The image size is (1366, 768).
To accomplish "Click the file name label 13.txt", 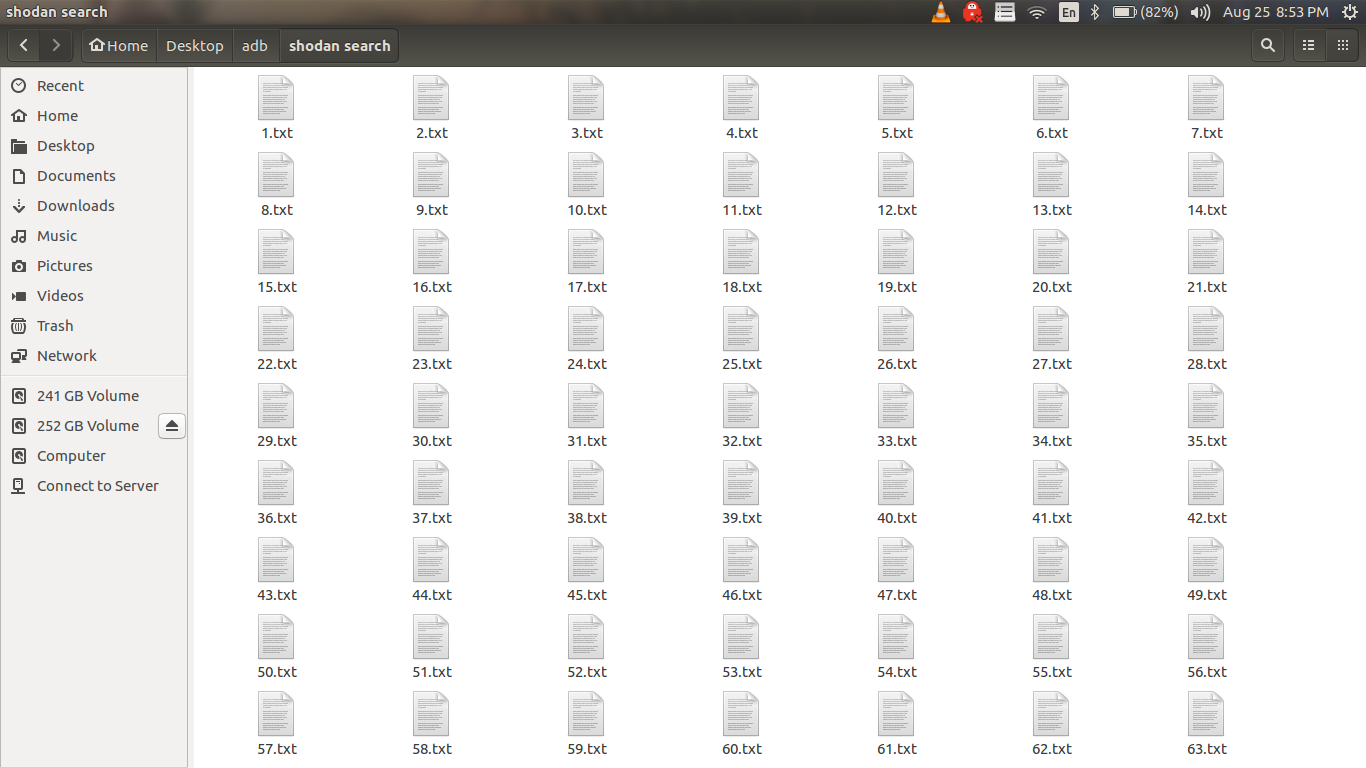I will pyautogui.click(x=1051, y=210).
